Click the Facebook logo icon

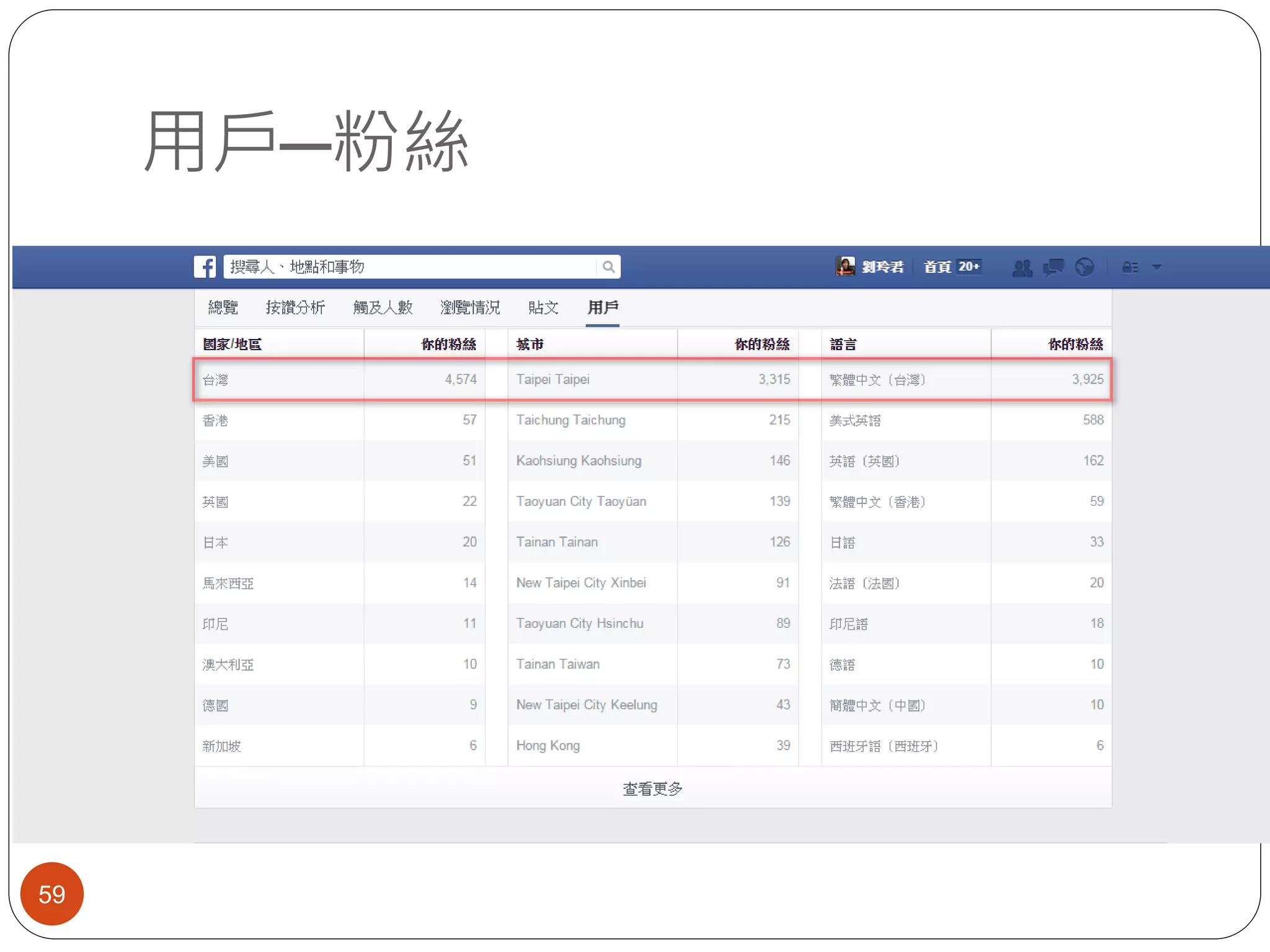point(205,267)
